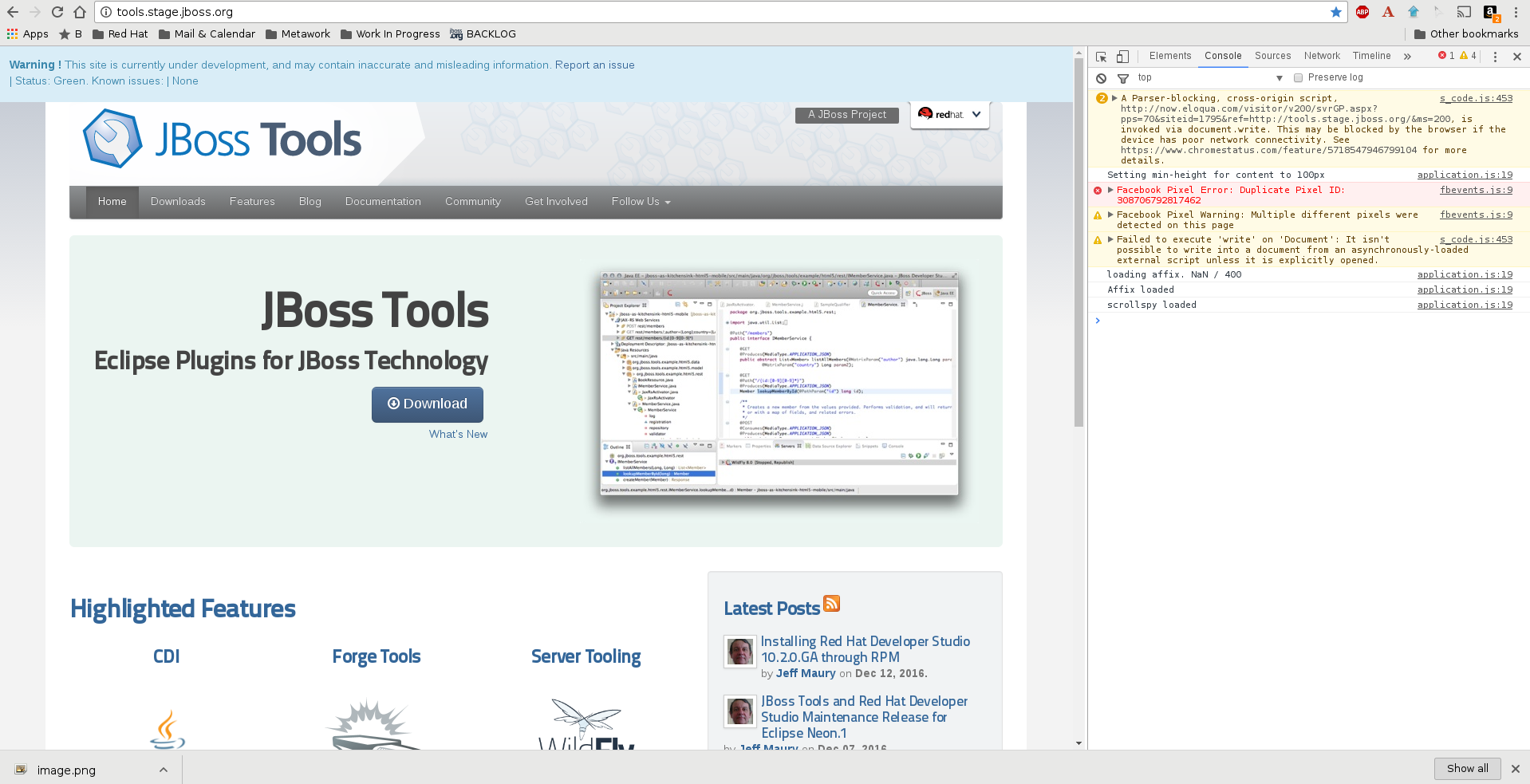Expand the Parser-blocking warning message
Viewport: 1530px width, 784px height.
[x=1114, y=99]
